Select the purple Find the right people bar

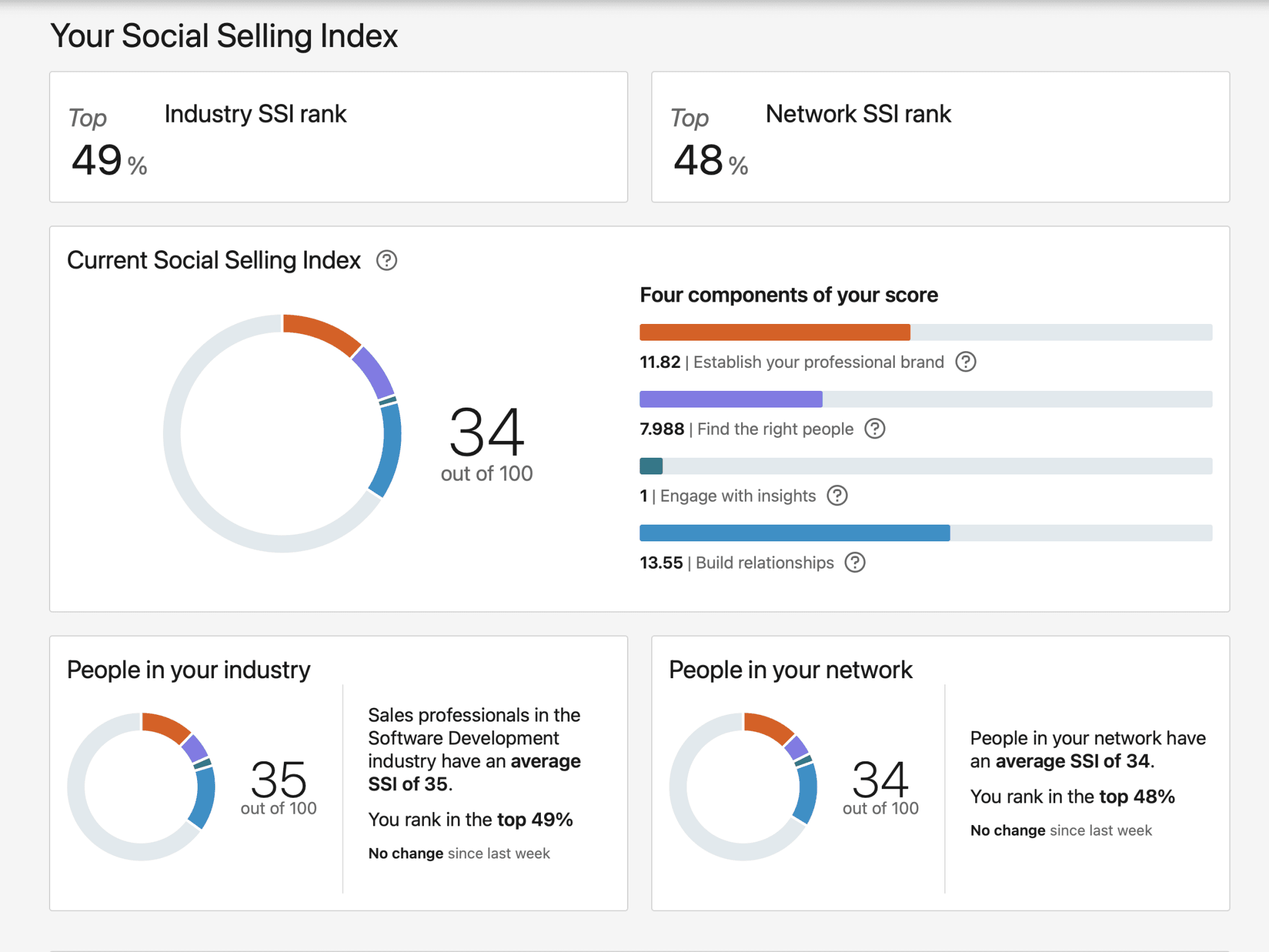pos(926,399)
